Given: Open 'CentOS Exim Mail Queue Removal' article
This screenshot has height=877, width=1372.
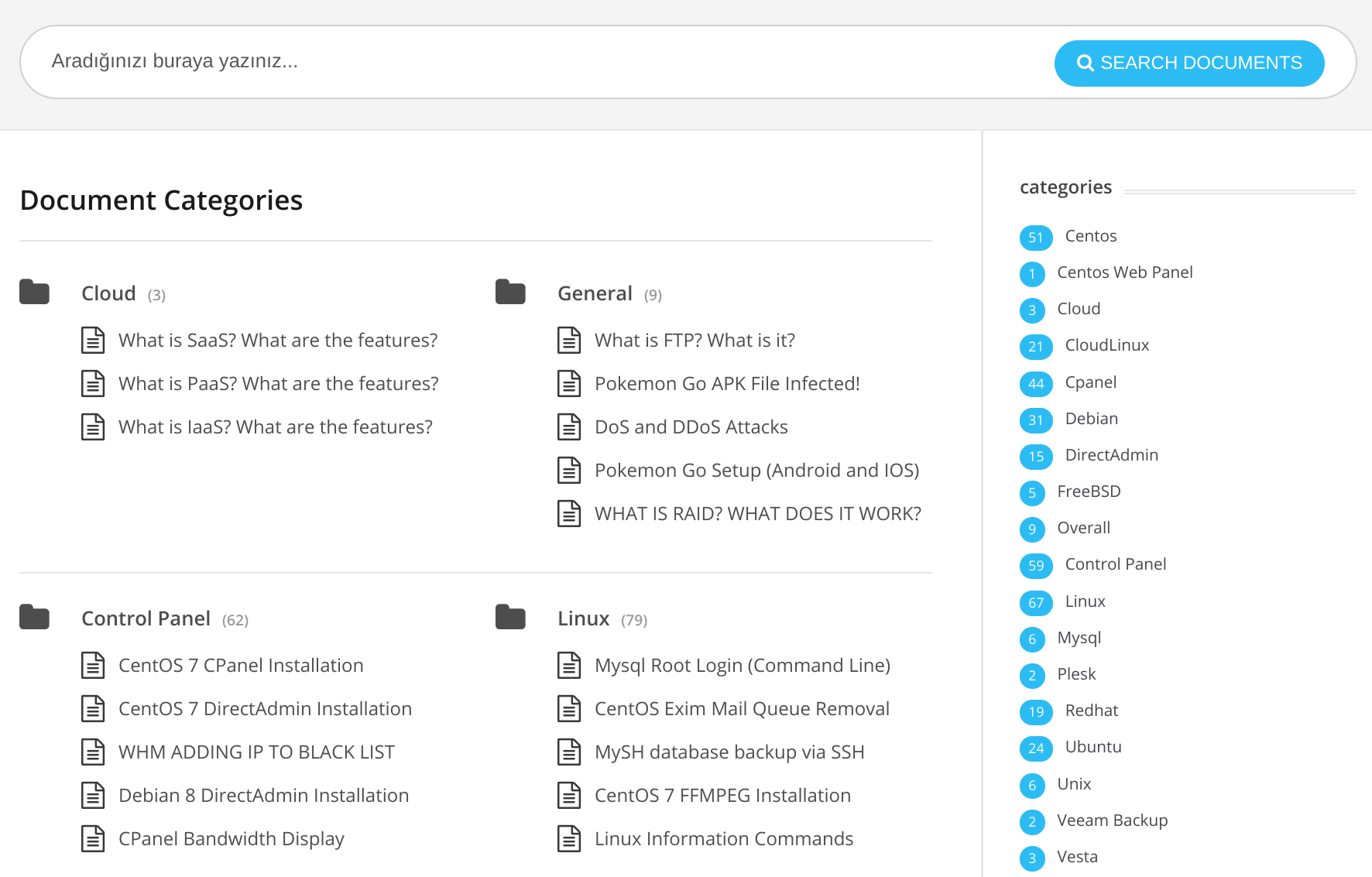Looking at the screenshot, I should (742, 708).
